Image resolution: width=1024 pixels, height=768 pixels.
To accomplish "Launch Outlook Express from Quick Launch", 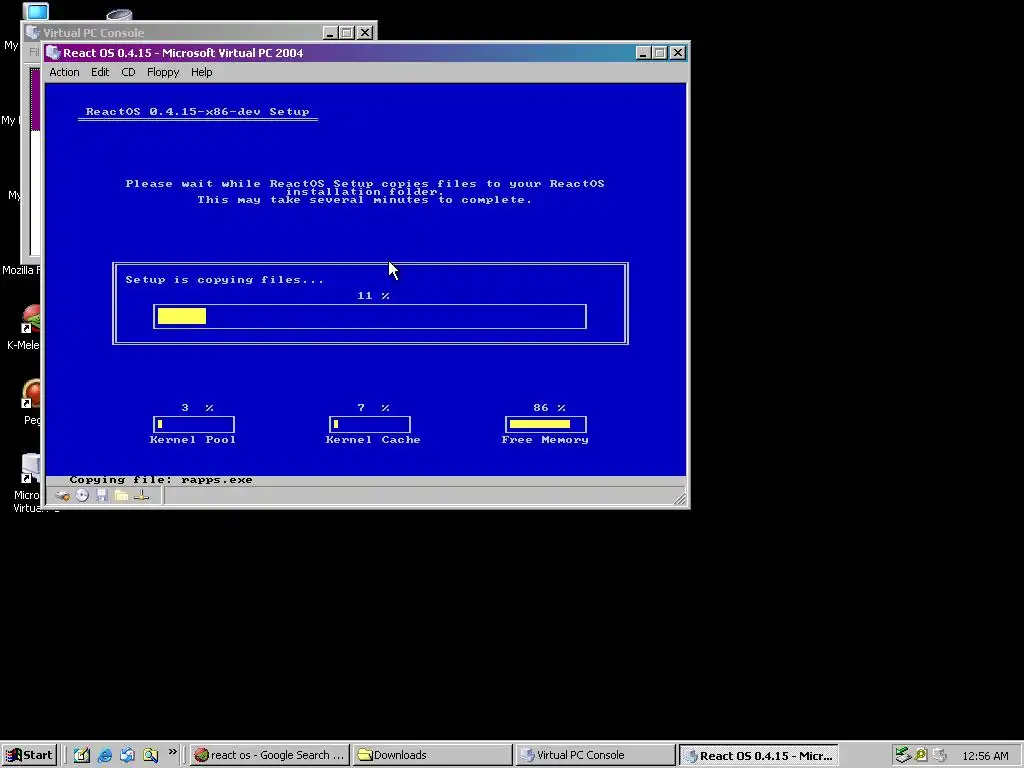I will [x=127, y=756].
